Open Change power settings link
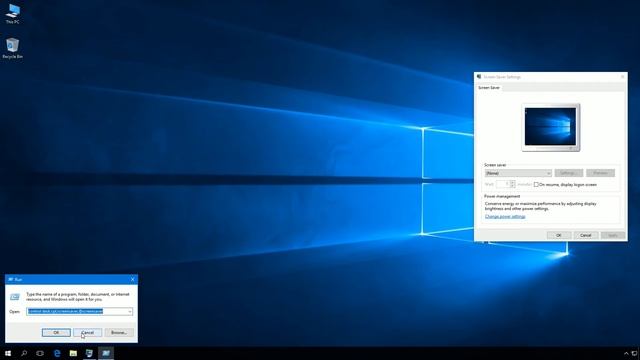Image resolution: width=640 pixels, height=360 pixels. click(x=505, y=216)
